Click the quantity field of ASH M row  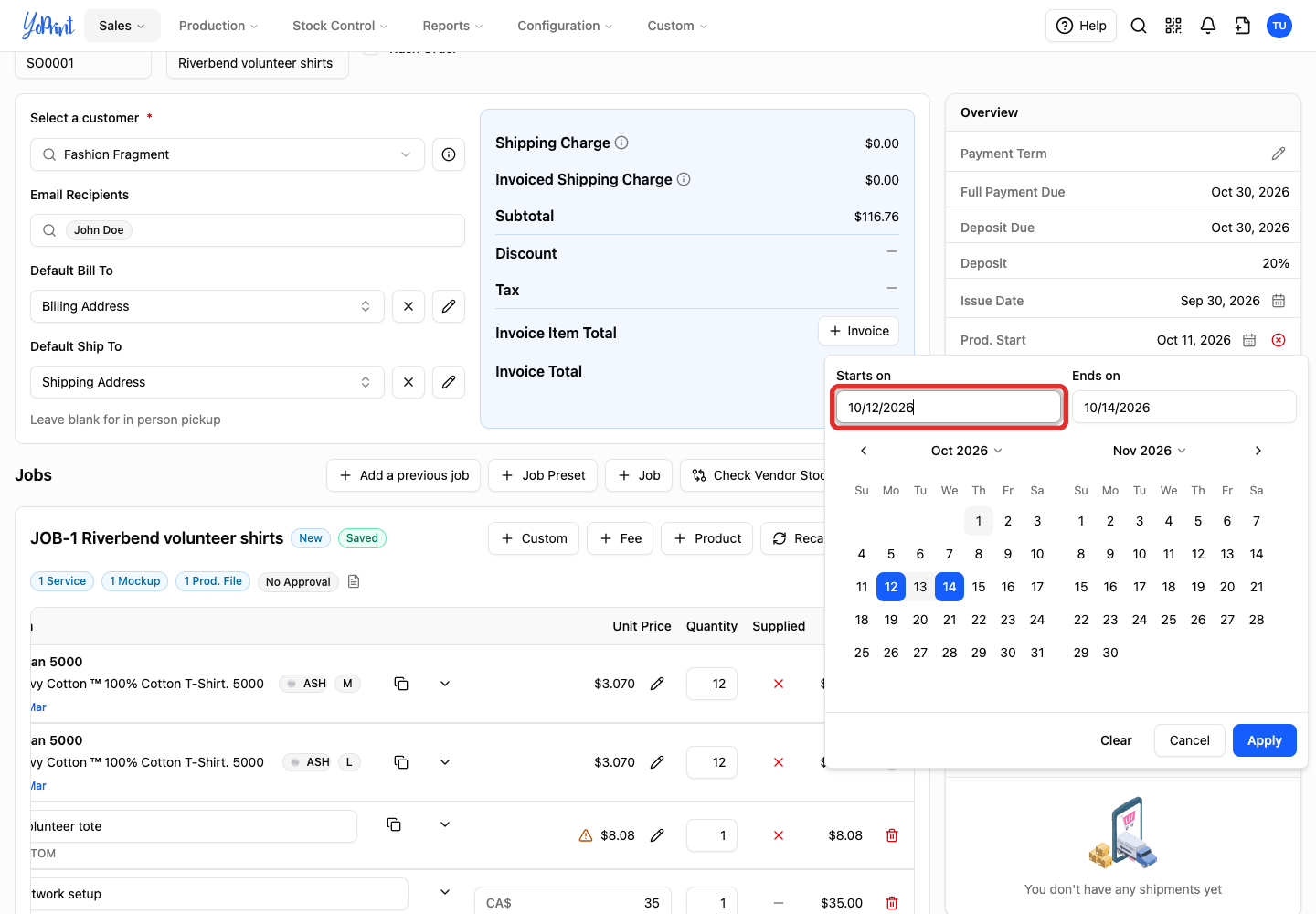712,684
